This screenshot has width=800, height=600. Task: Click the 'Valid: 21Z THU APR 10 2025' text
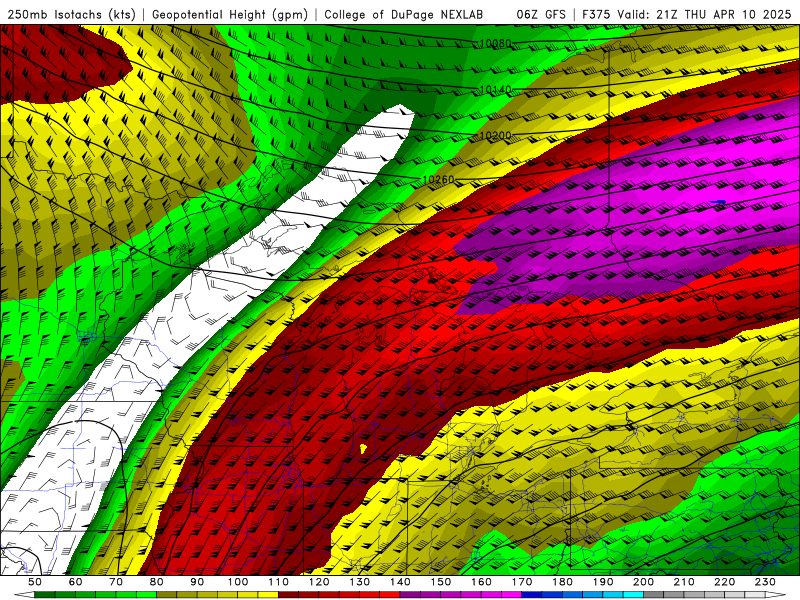[704, 14]
